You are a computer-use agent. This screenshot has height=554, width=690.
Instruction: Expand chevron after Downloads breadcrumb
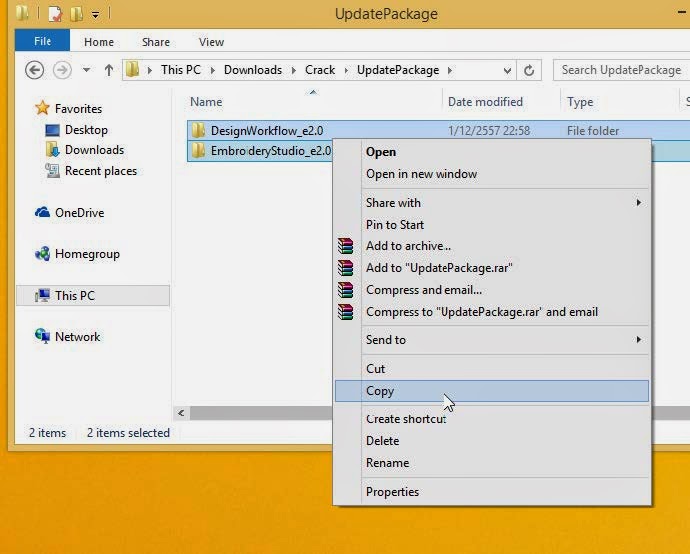[x=294, y=70]
